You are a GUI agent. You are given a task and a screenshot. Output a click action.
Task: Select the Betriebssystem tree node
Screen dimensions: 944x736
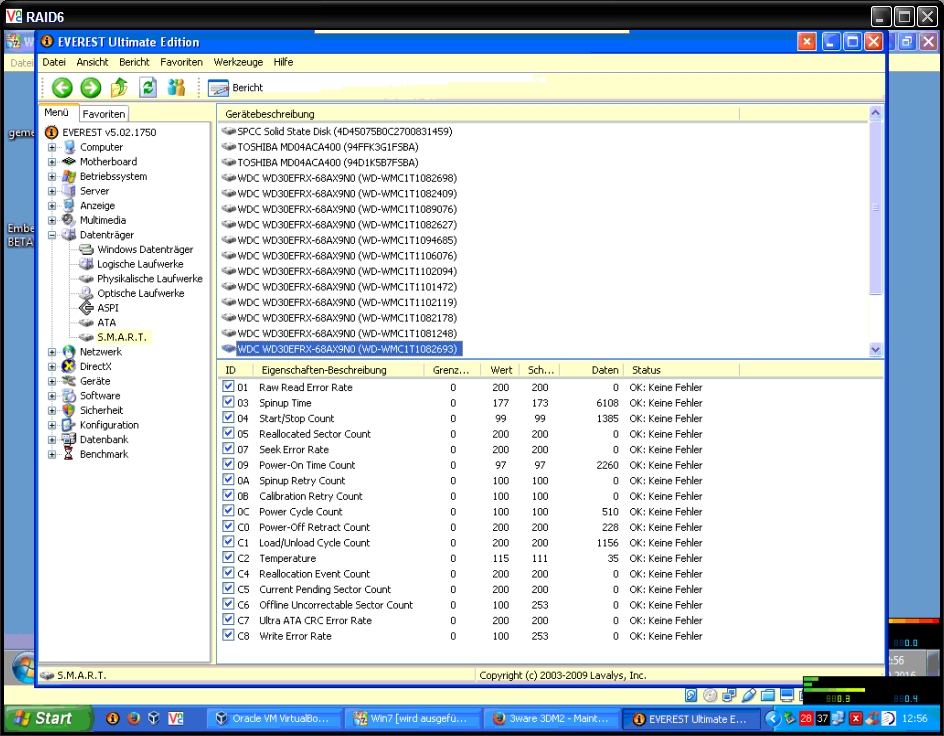[x=113, y=176]
